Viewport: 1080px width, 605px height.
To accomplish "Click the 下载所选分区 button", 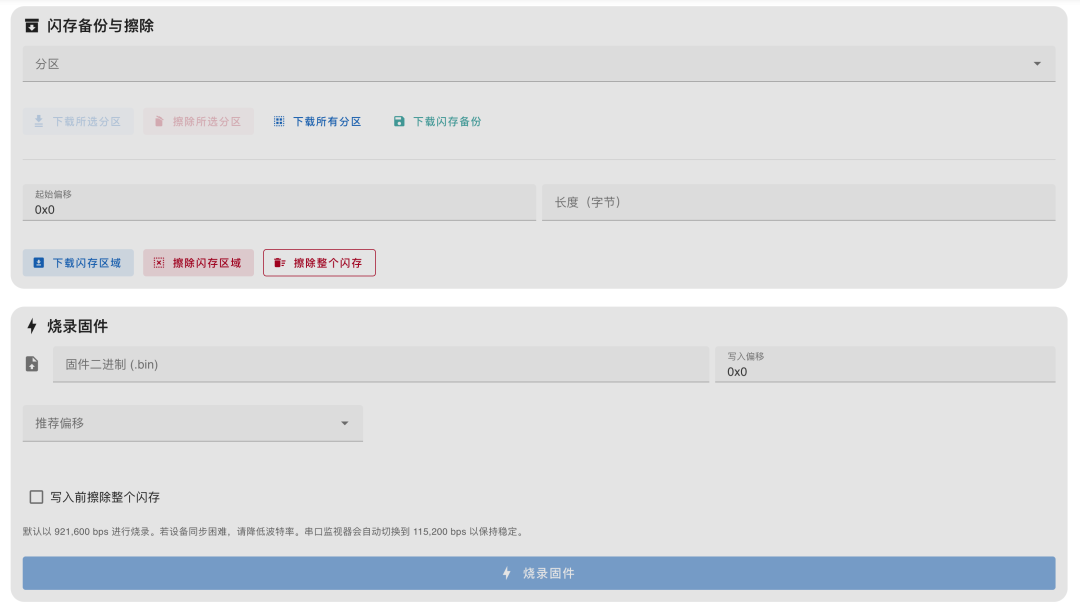I will point(79,121).
